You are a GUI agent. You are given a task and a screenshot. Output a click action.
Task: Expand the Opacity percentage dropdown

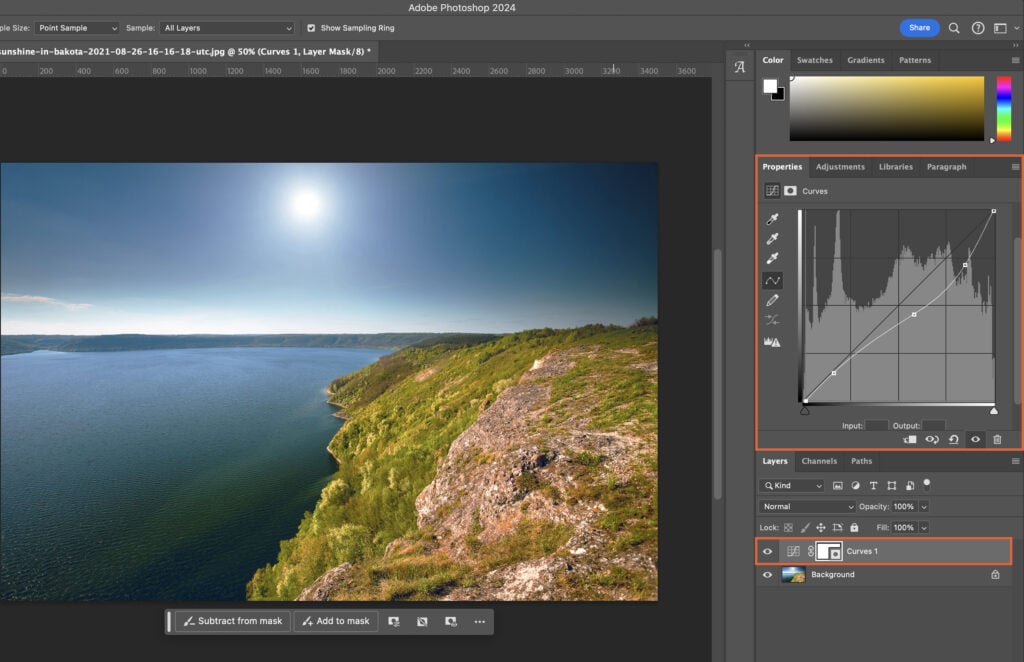(924, 507)
